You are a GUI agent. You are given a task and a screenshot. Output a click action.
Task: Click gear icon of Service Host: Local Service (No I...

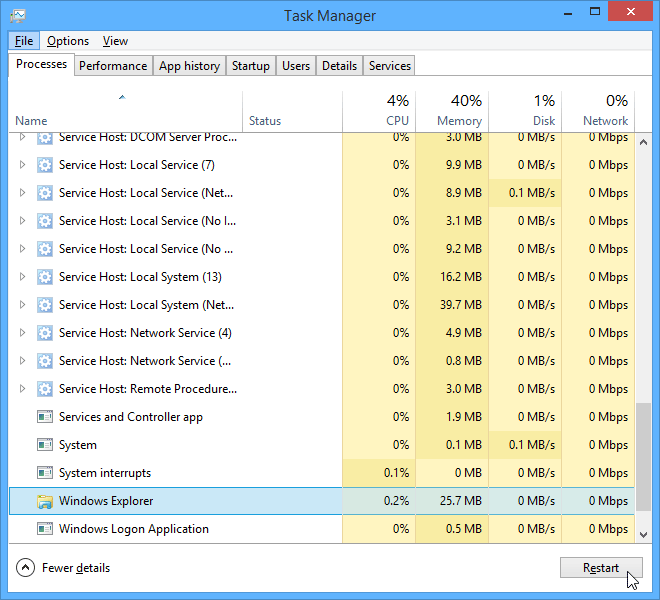point(45,221)
